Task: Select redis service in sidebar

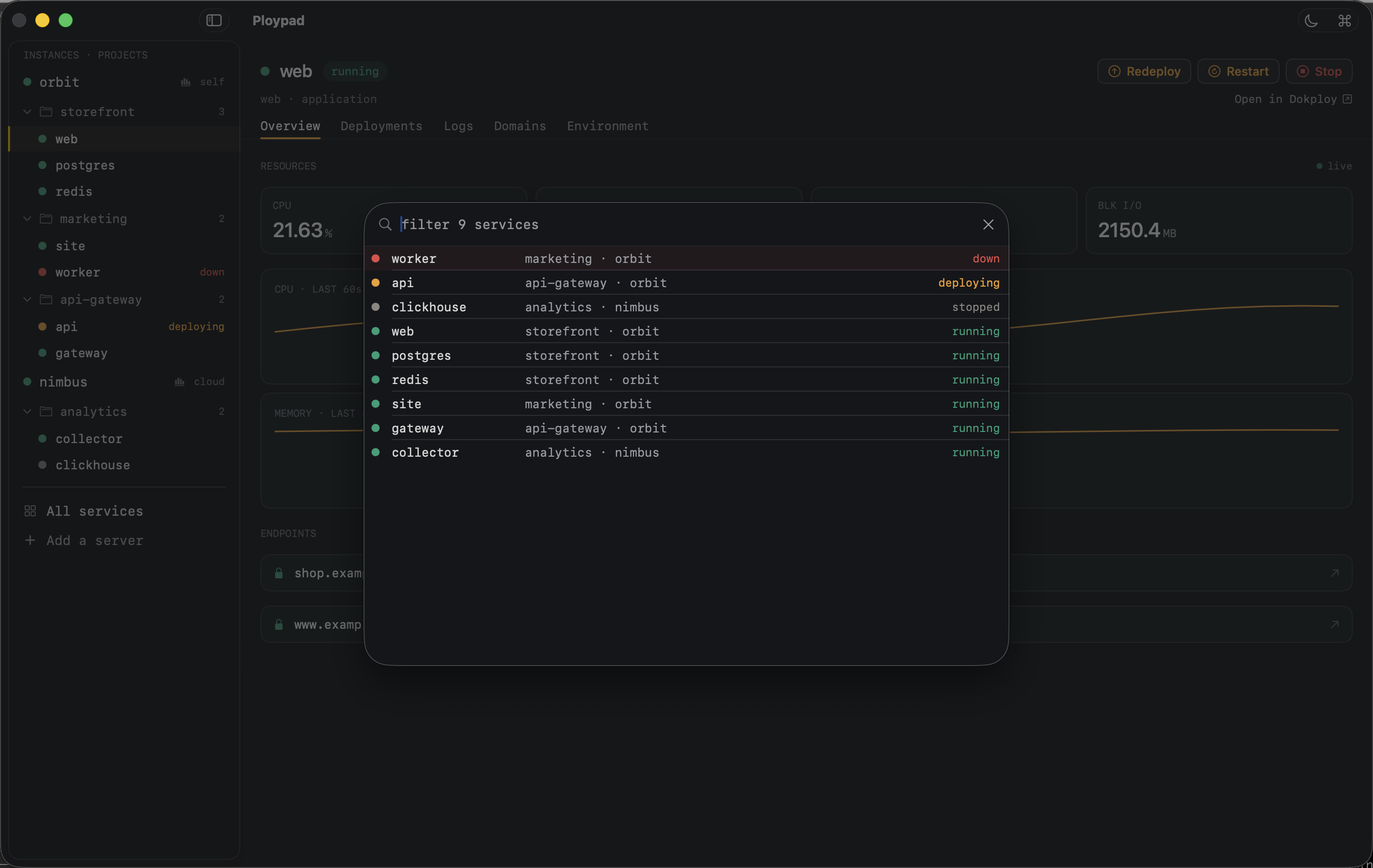Action: tap(124, 191)
